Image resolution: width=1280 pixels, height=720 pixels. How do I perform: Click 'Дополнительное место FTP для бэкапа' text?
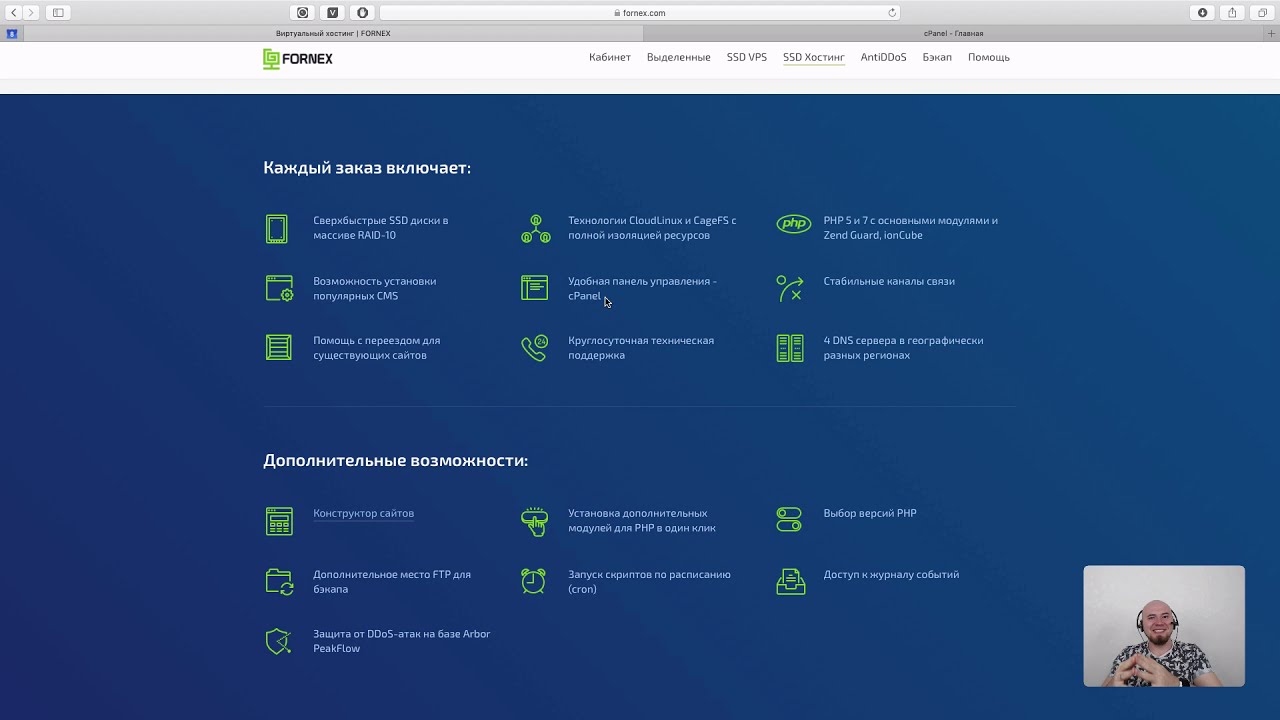pyautogui.click(x=391, y=581)
